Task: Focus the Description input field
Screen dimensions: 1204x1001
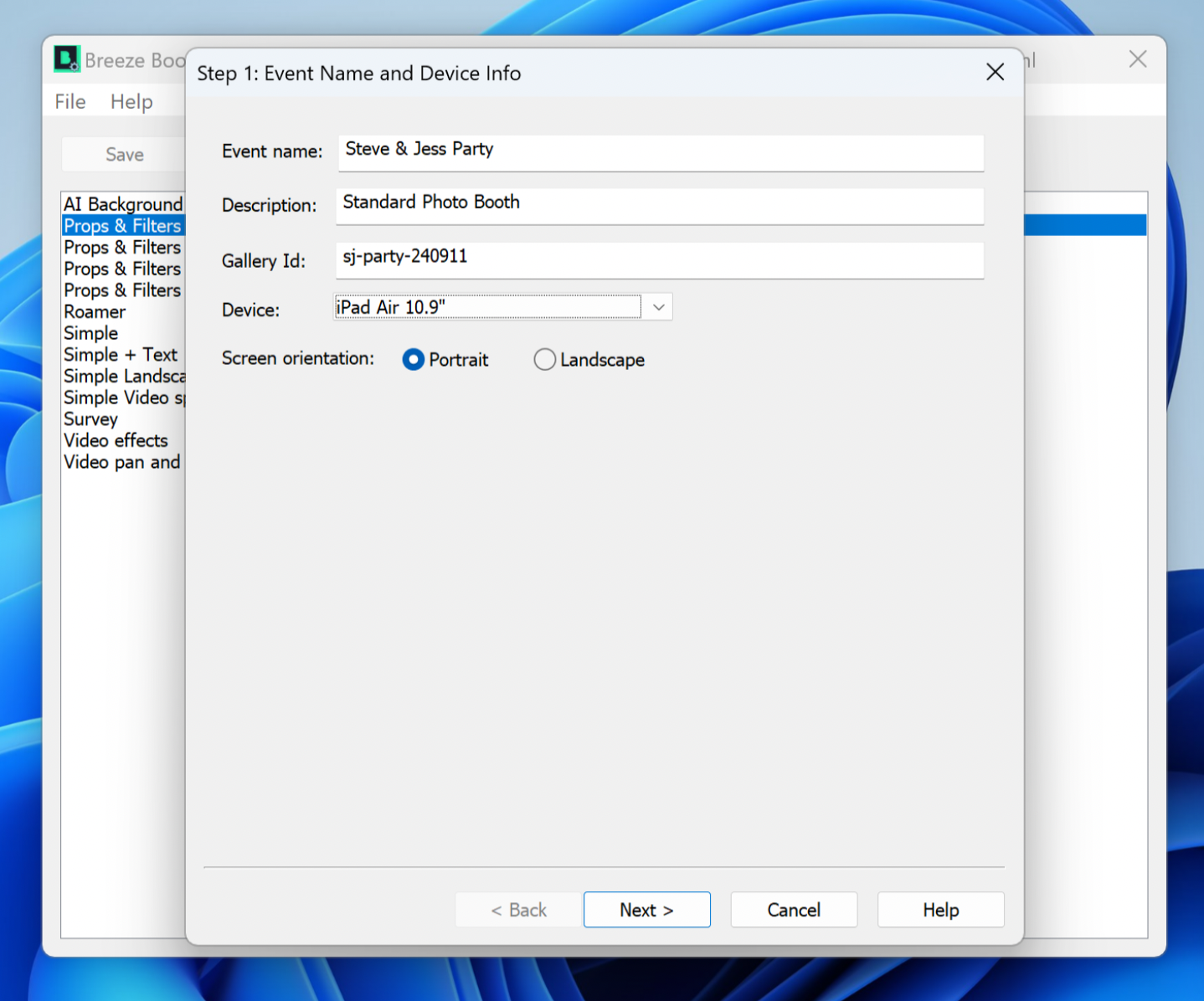Action: (x=660, y=204)
